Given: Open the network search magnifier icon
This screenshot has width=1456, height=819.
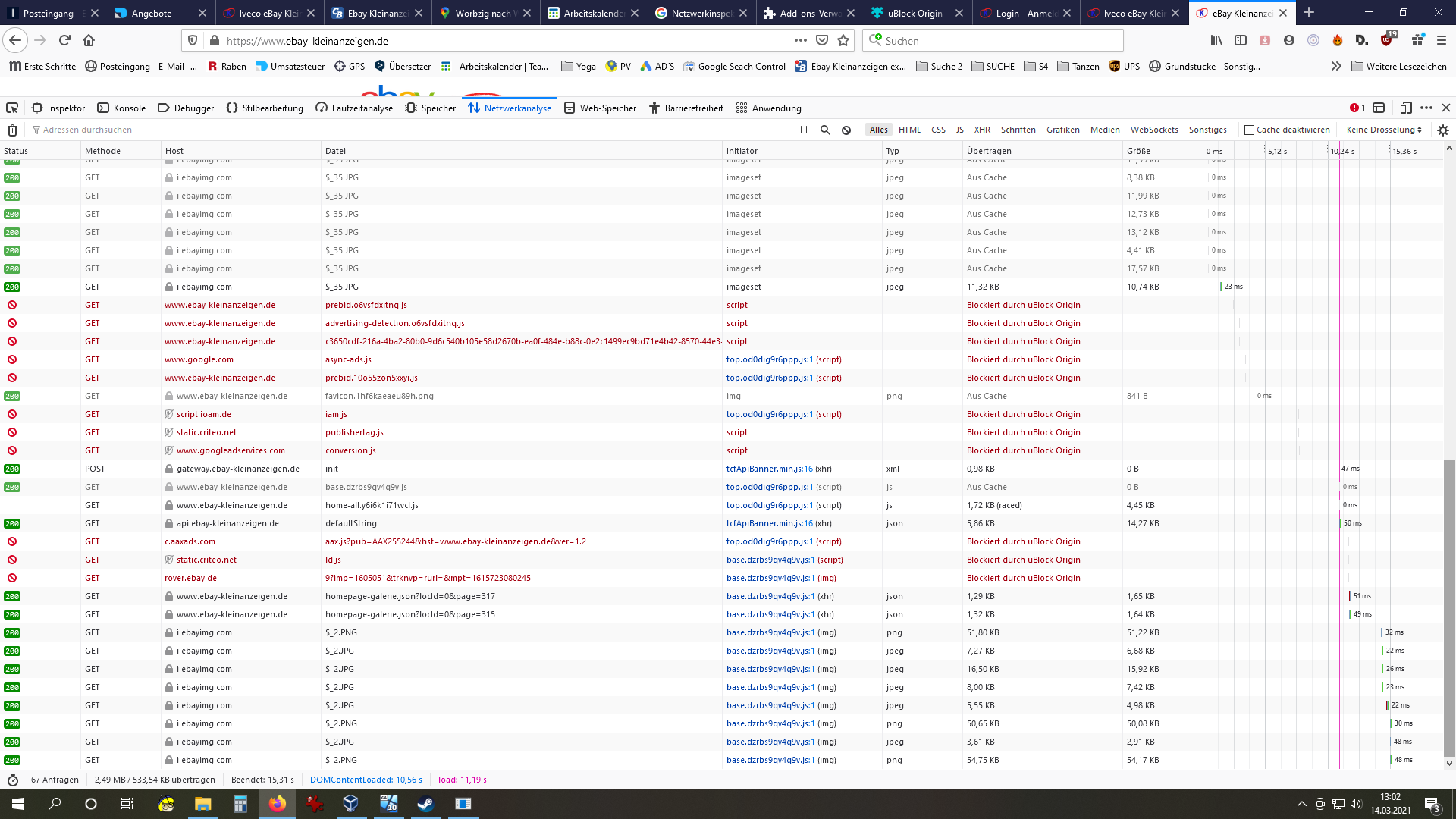Looking at the screenshot, I should pos(825,130).
